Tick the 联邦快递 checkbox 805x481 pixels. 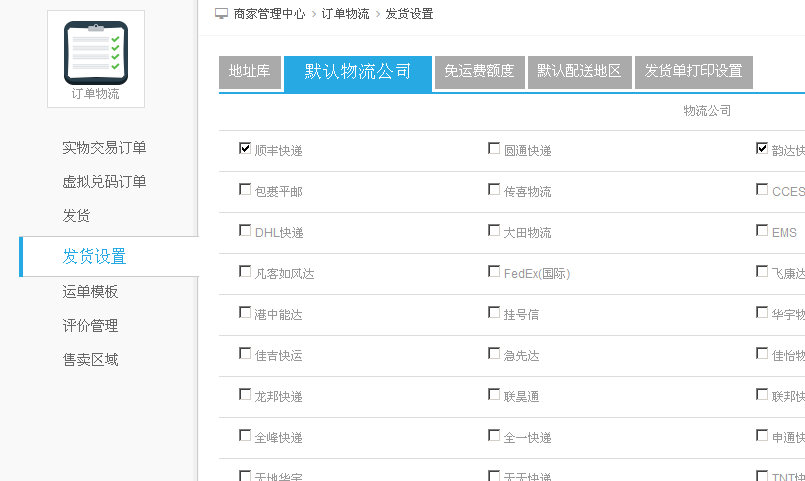762,395
